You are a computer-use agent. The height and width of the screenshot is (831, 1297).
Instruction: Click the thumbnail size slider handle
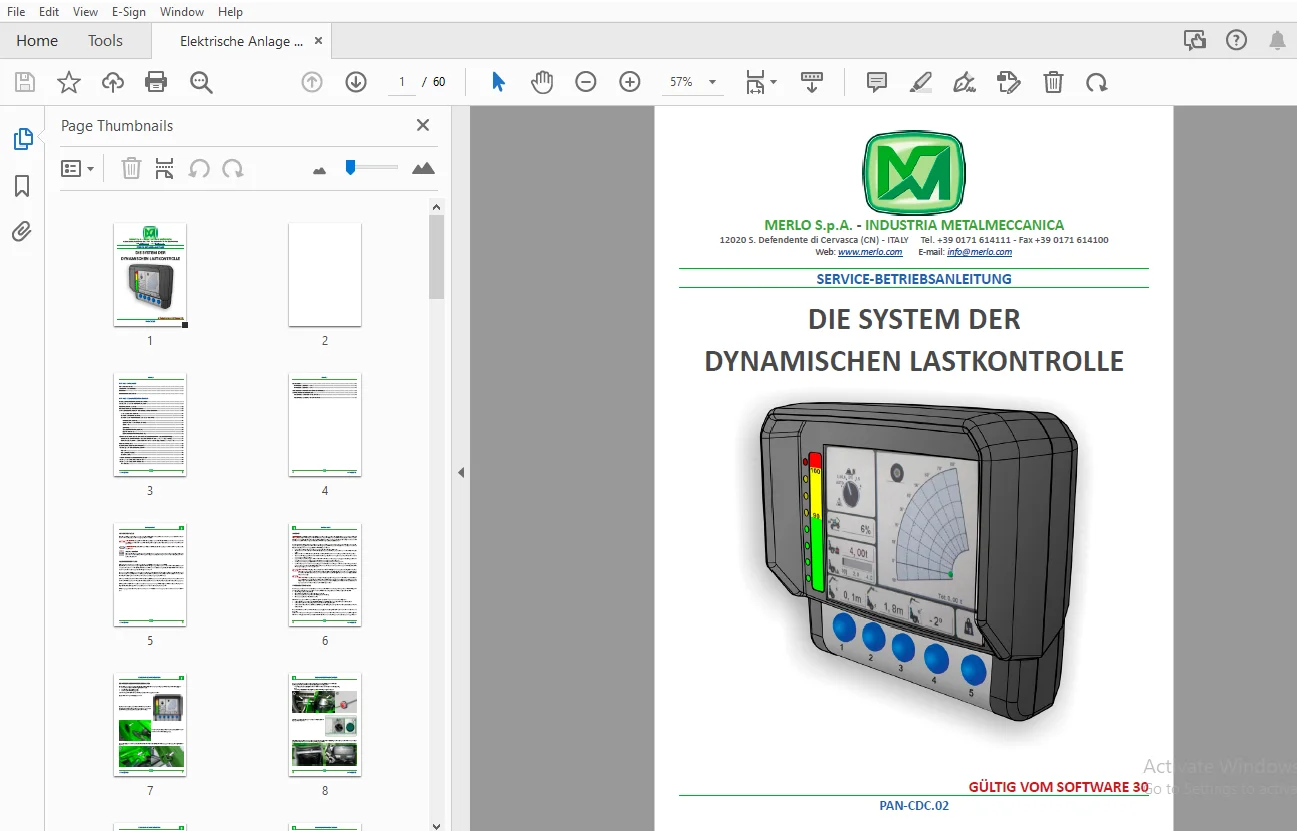(x=350, y=167)
